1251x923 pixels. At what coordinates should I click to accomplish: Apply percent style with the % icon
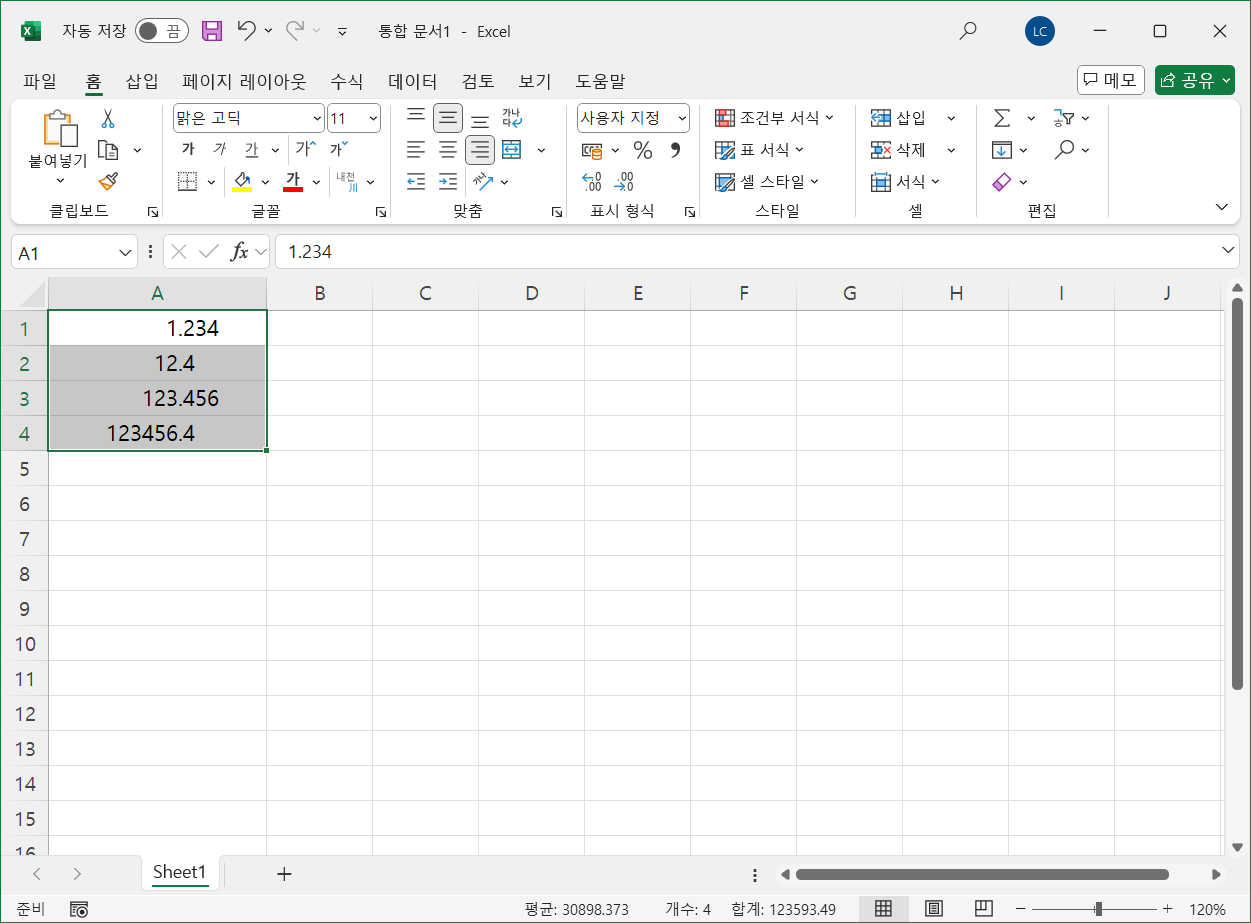pos(642,150)
